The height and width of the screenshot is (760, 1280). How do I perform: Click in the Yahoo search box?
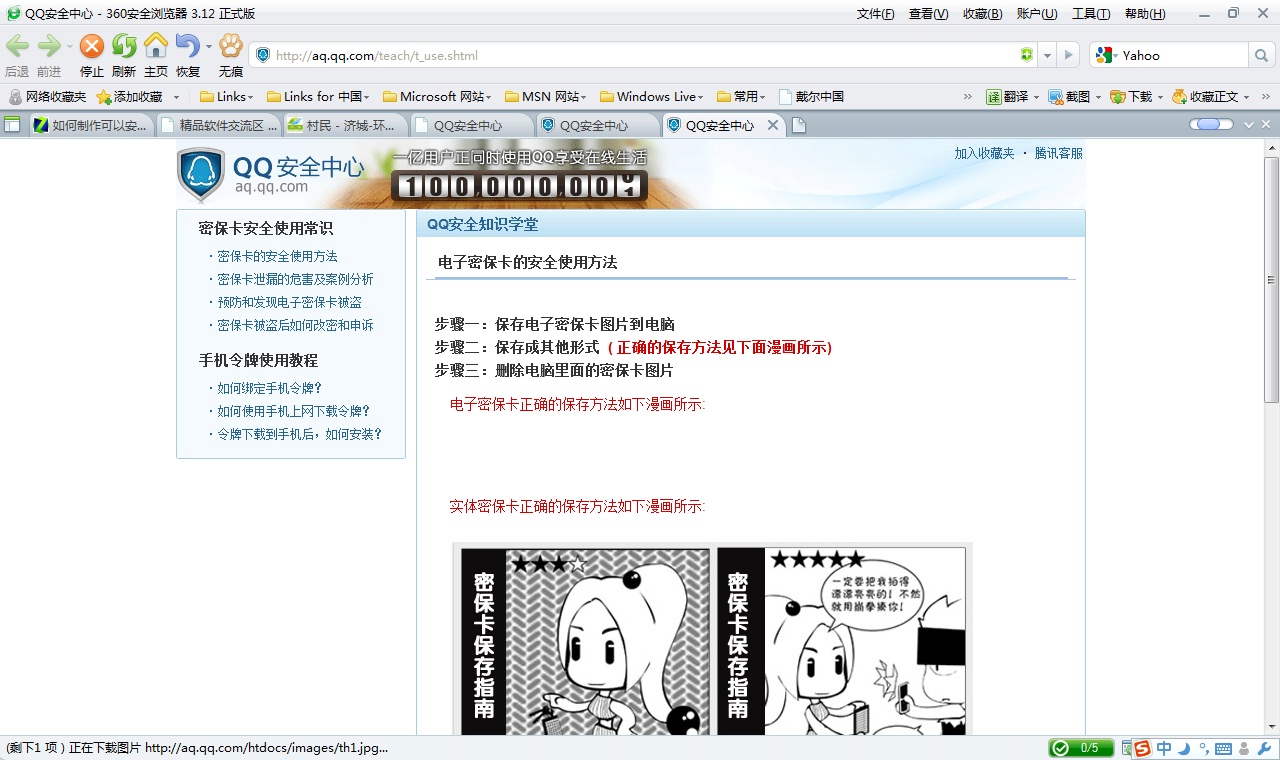tap(1183, 56)
